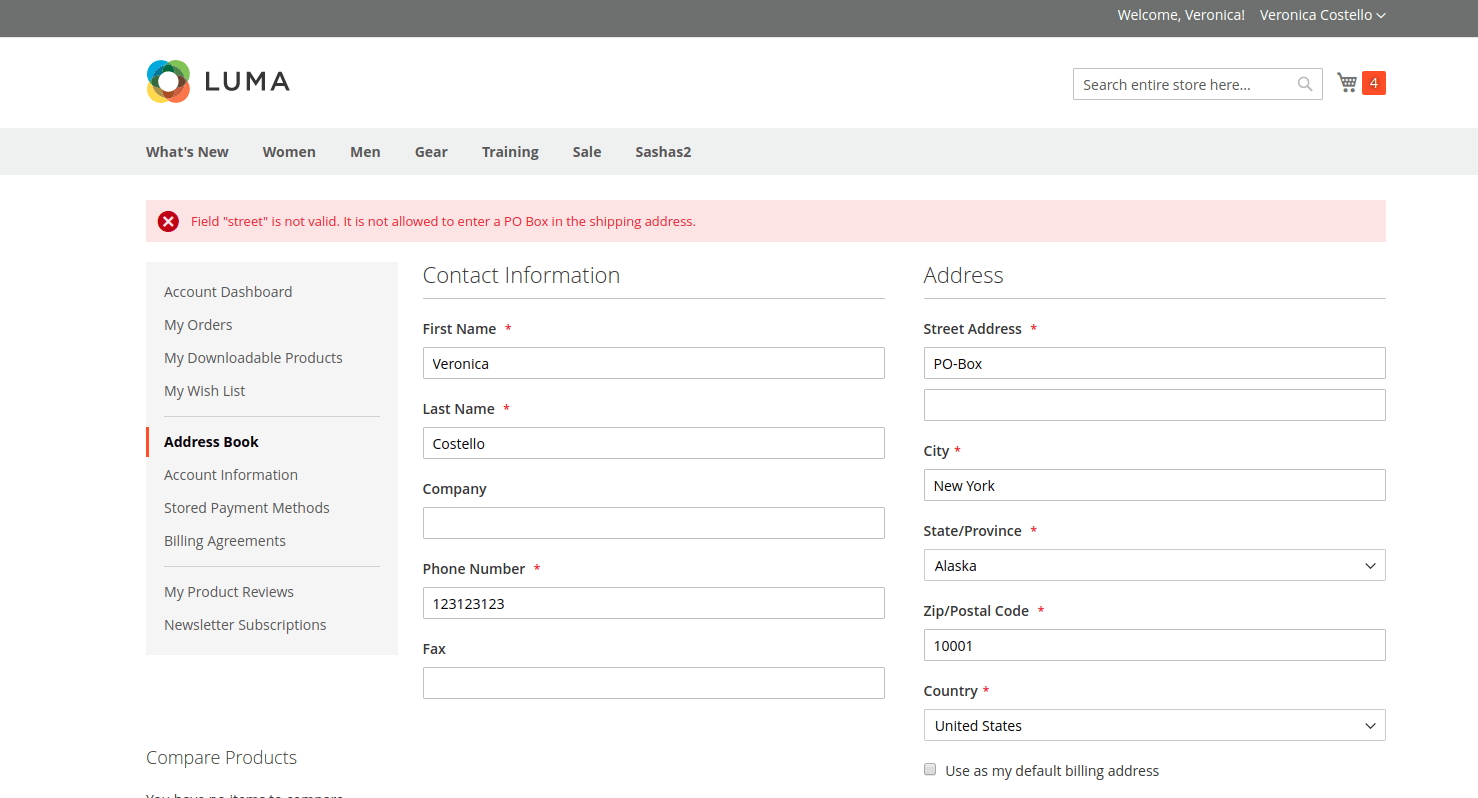Click the Compare Products heading

[221, 757]
